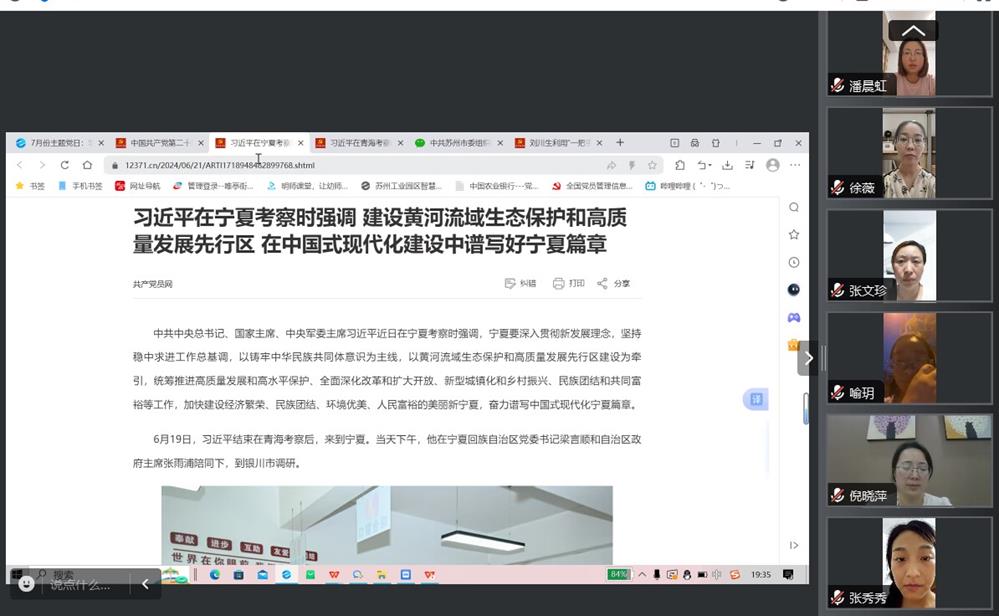This screenshot has width=999, height=616.
Task: Open the browser three-dot more menu
Action: pos(795,165)
